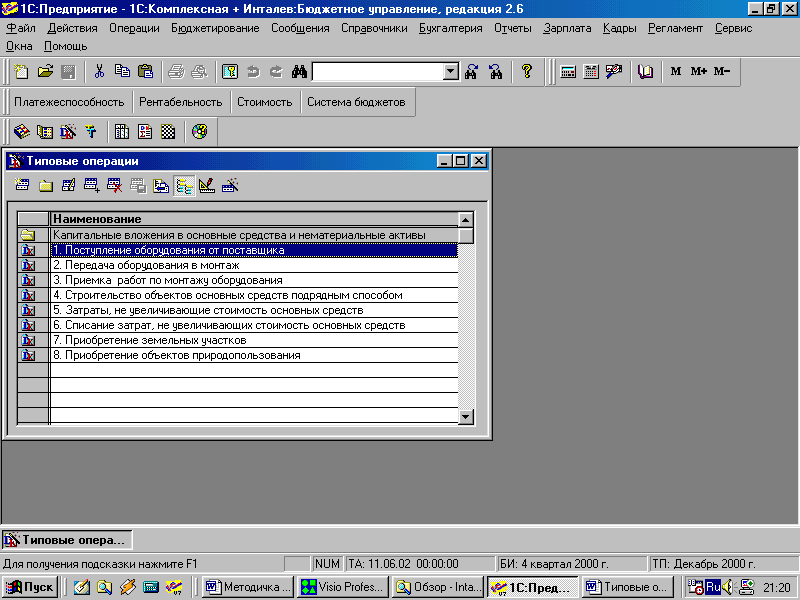Click the colorful globe help toolbar icon
The image size is (800, 600).
pos(199,132)
